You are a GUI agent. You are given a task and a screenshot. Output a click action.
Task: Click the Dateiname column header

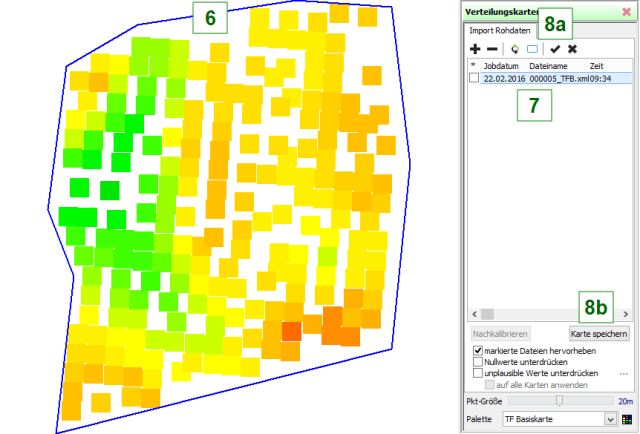click(548, 65)
